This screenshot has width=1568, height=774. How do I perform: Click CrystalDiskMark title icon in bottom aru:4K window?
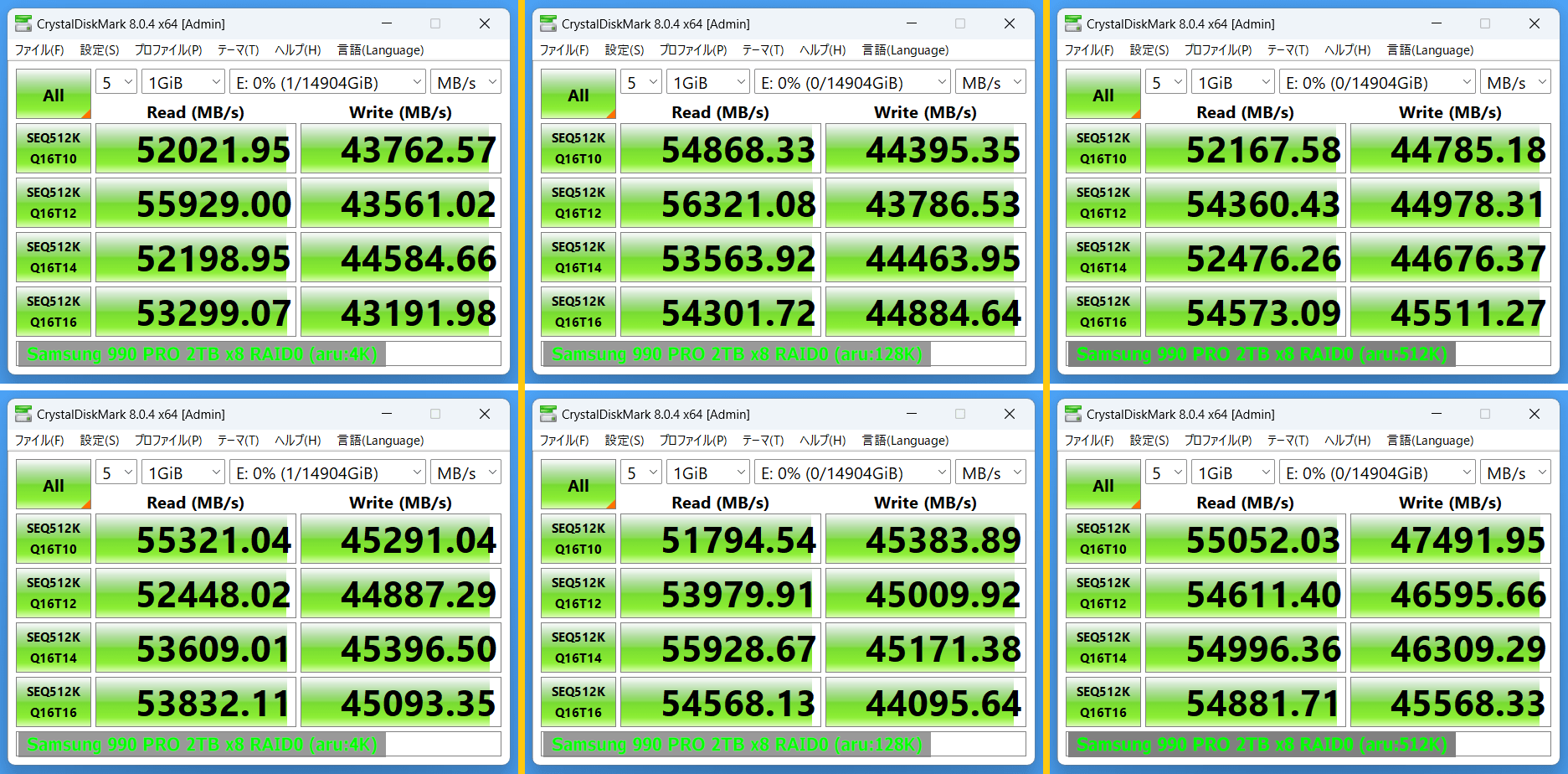(23, 414)
